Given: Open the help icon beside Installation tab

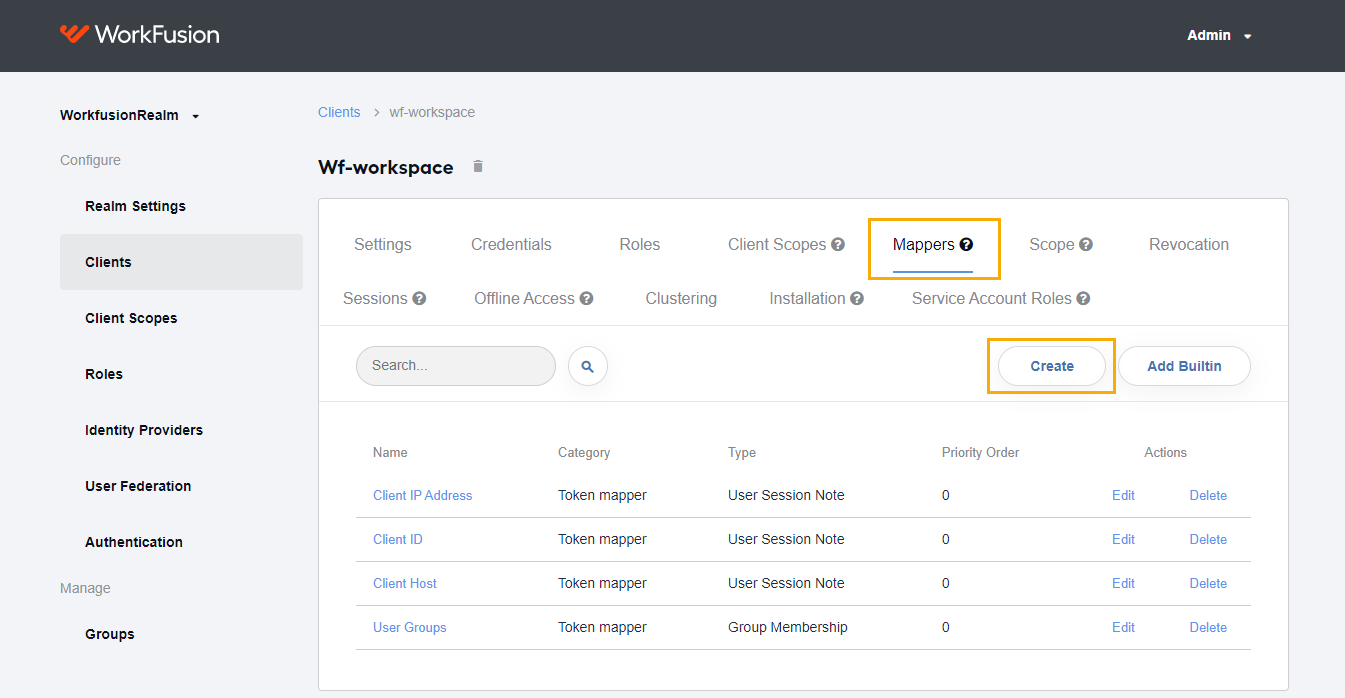Looking at the screenshot, I should tap(857, 298).
